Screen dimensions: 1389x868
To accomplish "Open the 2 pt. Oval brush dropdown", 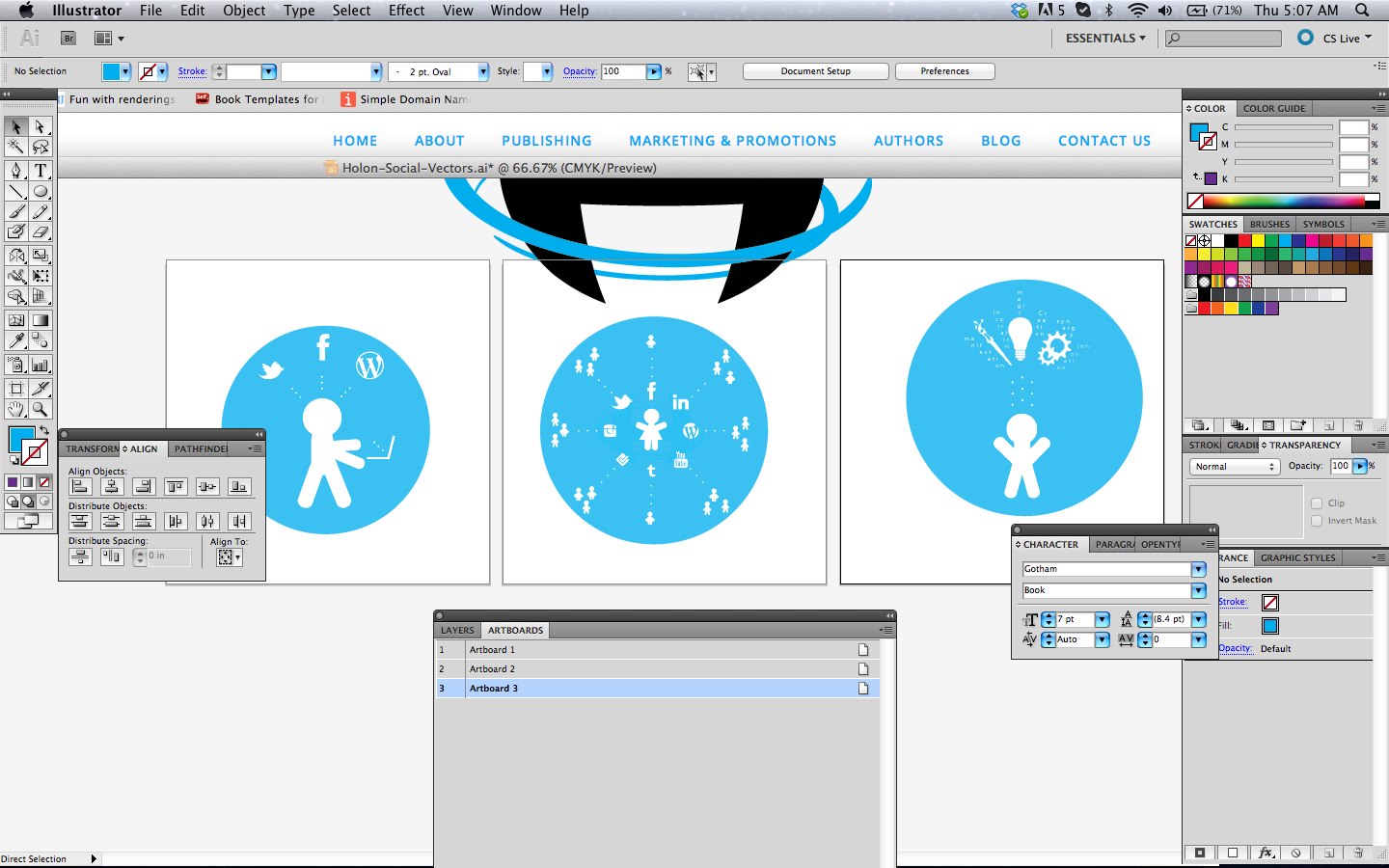I will (483, 71).
